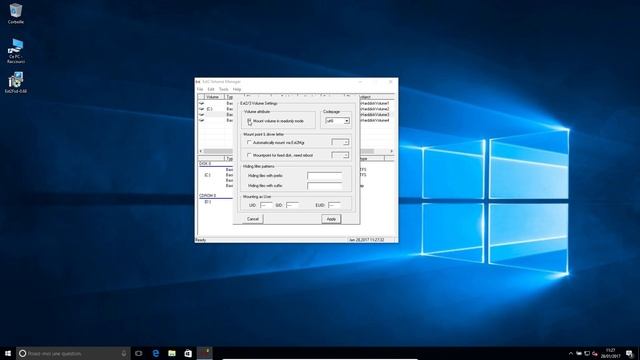Click left arrow of volume list horizontal scrollbar
640x360 pixels.
pyautogui.click(x=200, y=151)
